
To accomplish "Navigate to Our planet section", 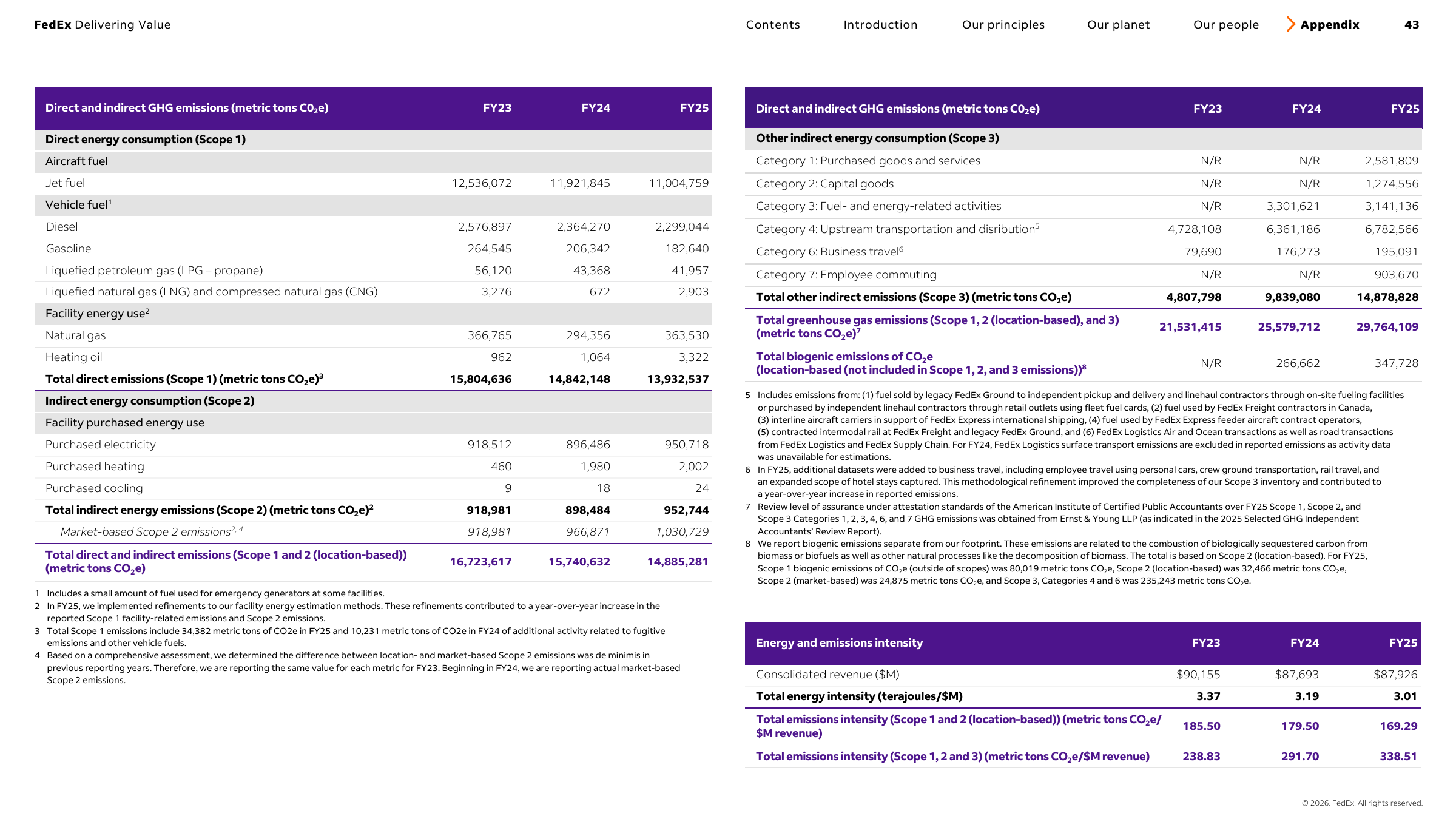I will click(x=1118, y=25).
